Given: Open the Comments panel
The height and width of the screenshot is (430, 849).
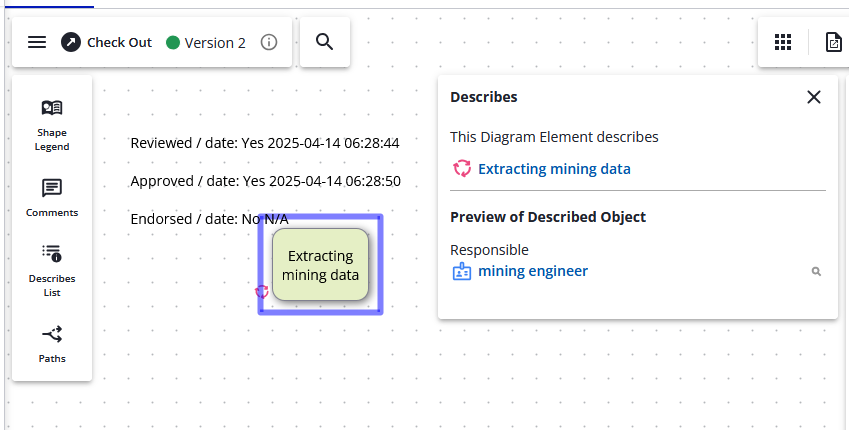Looking at the screenshot, I should (x=52, y=196).
